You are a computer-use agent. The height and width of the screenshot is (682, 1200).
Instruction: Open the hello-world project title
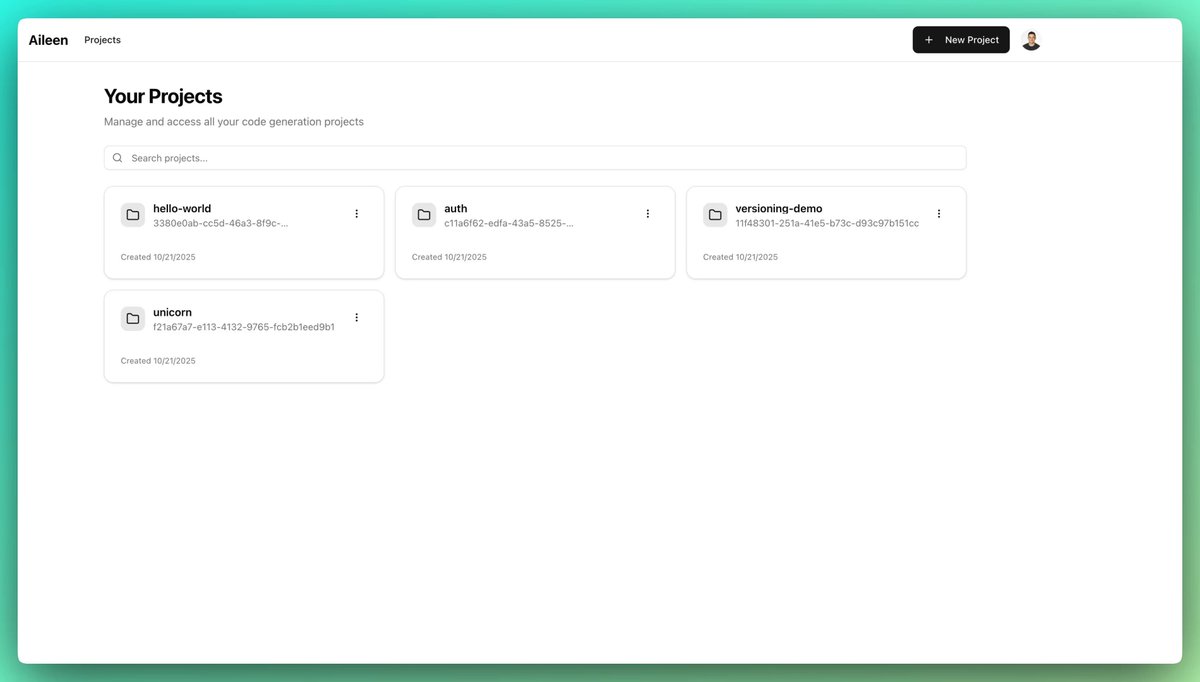click(x=182, y=209)
